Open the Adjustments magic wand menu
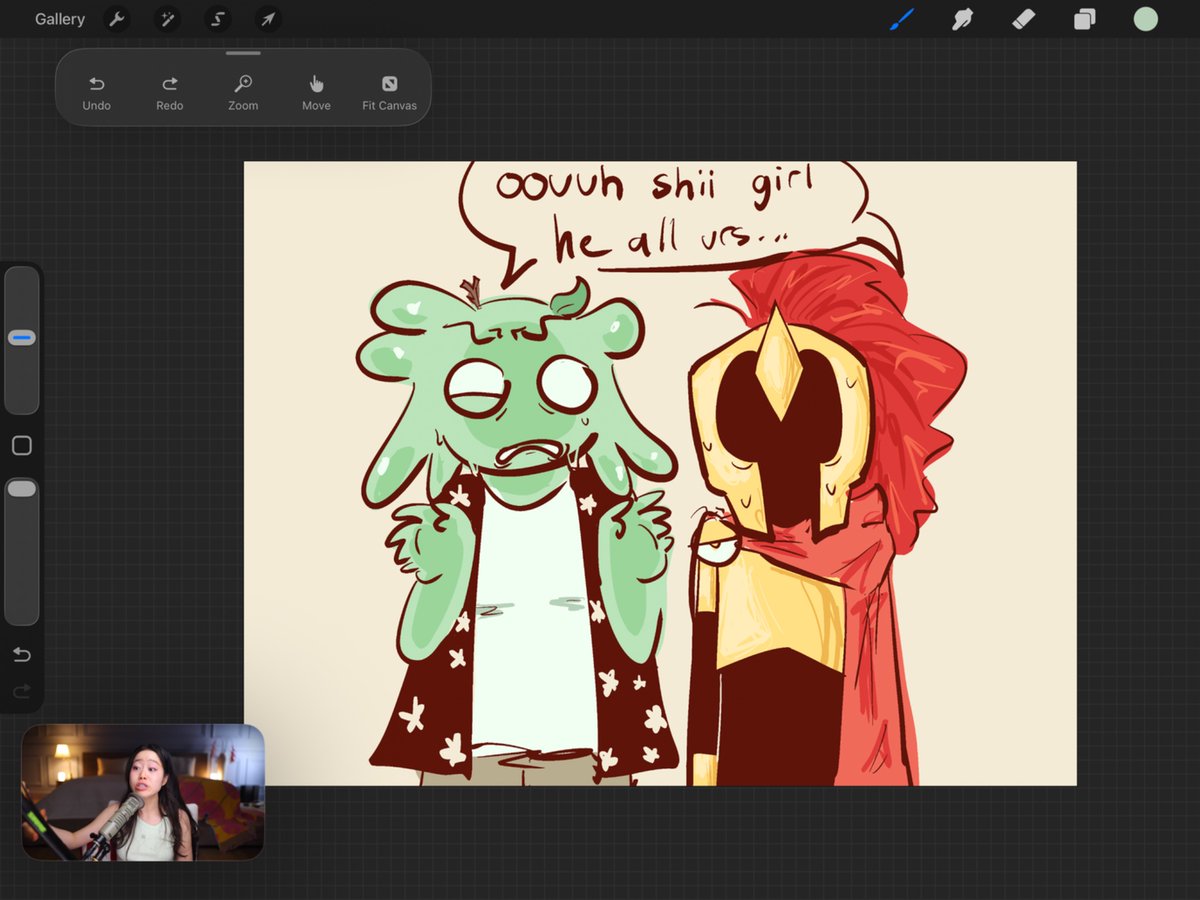 click(167, 19)
